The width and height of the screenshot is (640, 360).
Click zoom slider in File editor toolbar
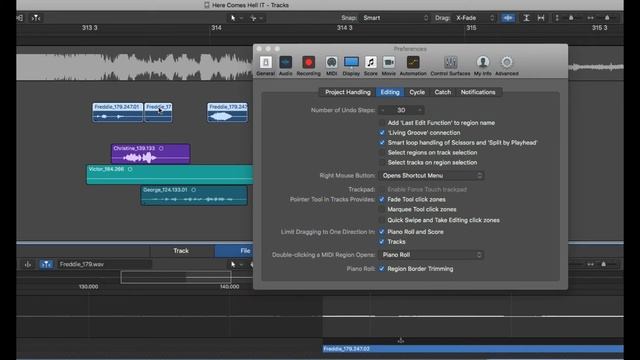pos(603,264)
